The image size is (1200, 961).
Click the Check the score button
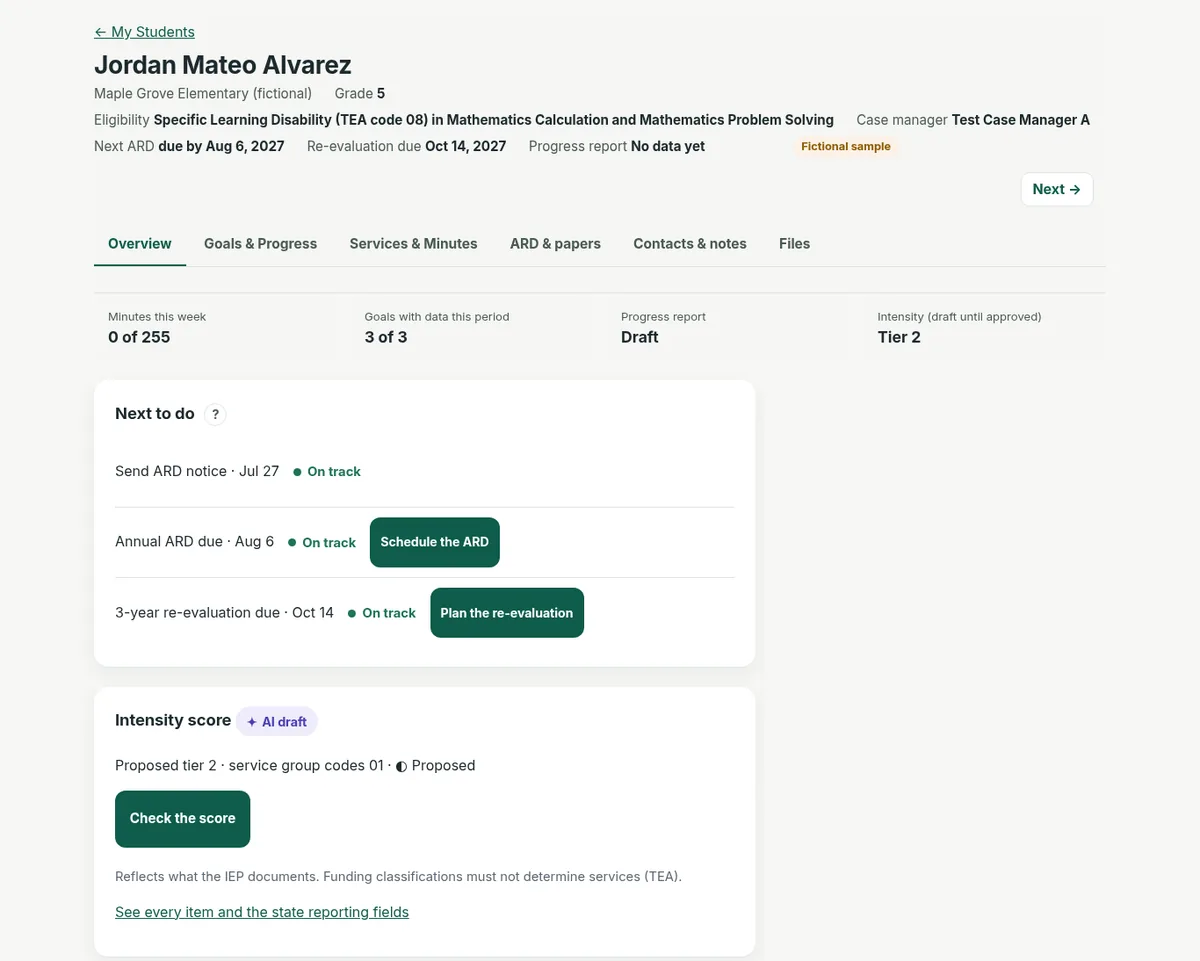pos(182,818)
